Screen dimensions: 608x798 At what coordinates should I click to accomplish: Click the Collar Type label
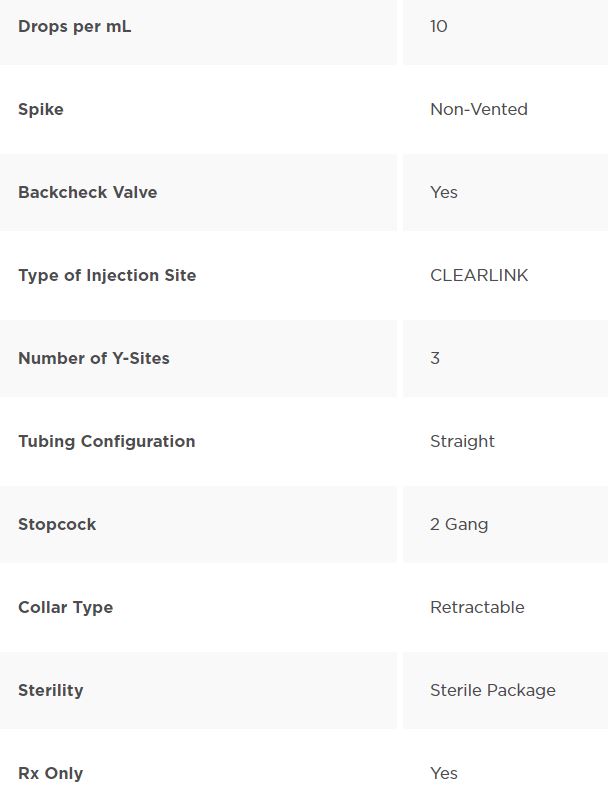click(65, 607)
